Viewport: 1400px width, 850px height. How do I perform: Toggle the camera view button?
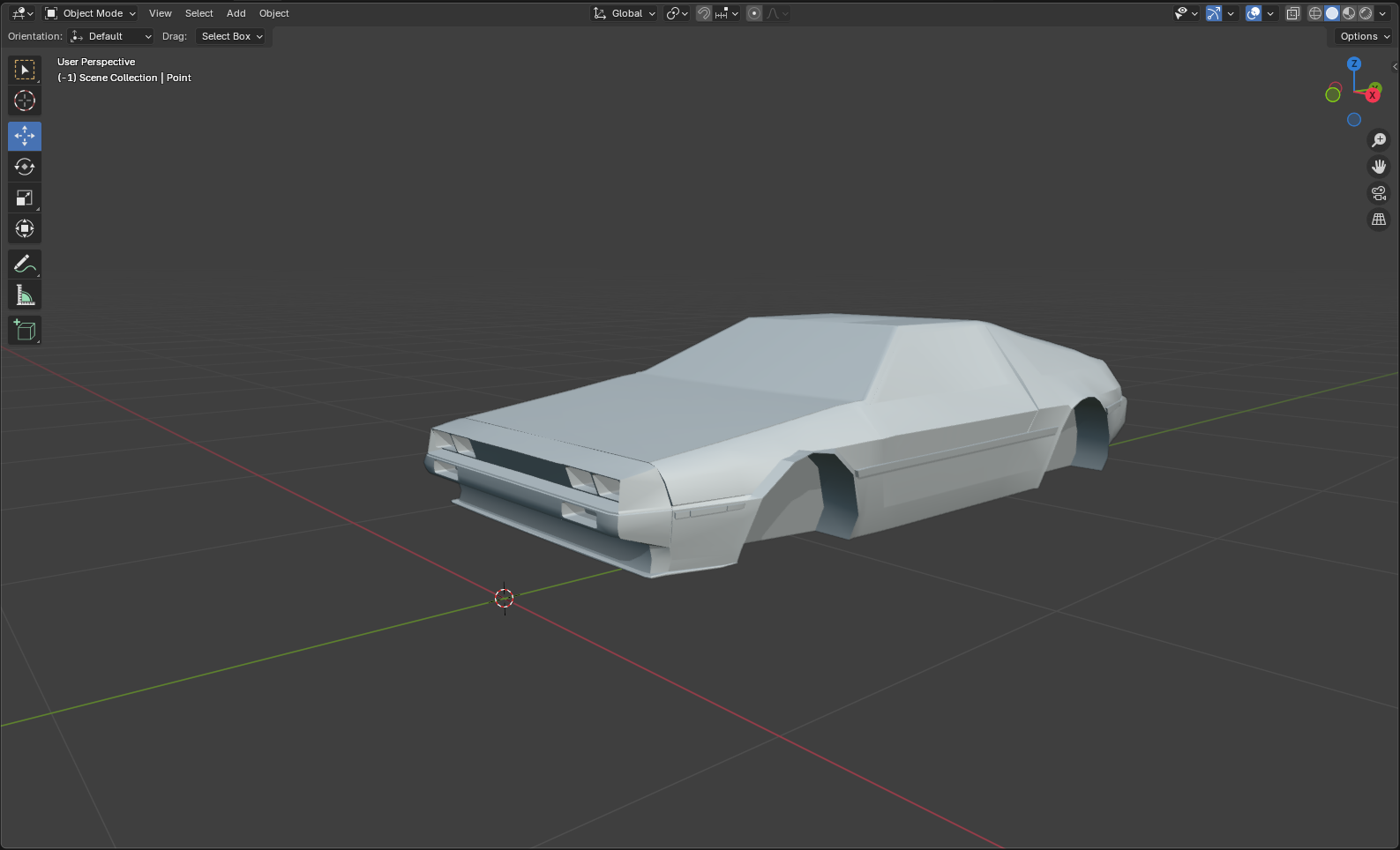click(x=1378, y=193)
